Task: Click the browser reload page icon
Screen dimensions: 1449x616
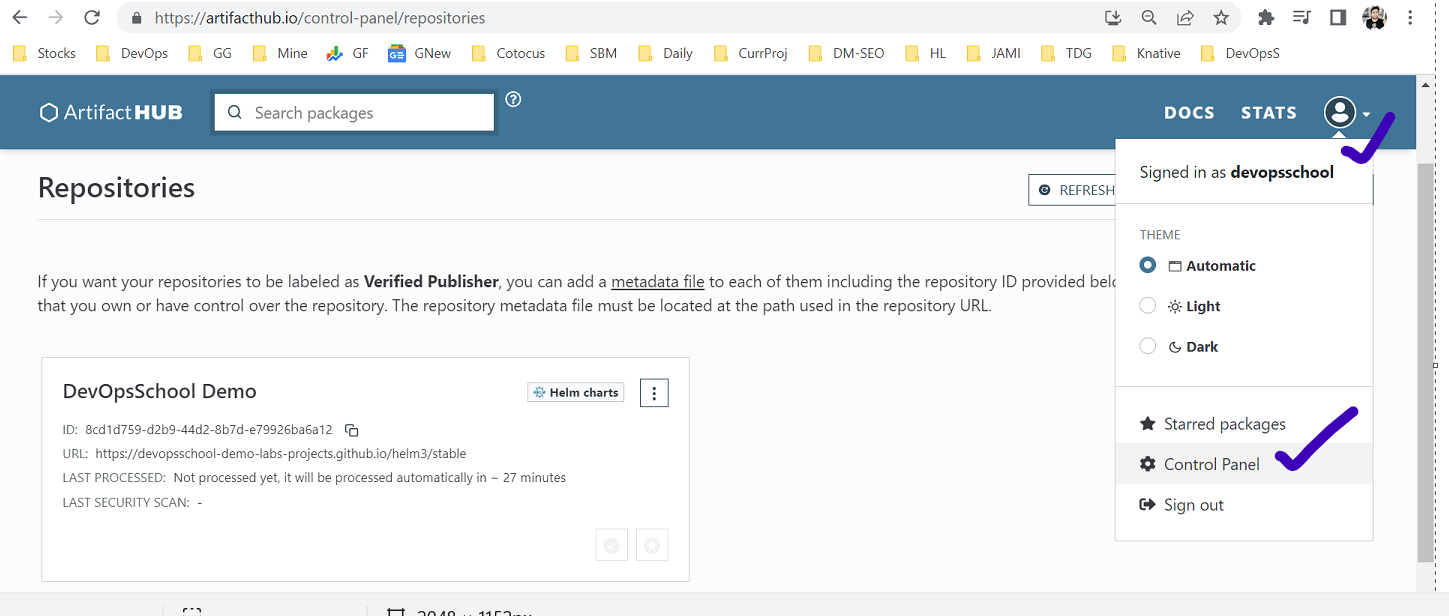Action: tap(92, 18)
